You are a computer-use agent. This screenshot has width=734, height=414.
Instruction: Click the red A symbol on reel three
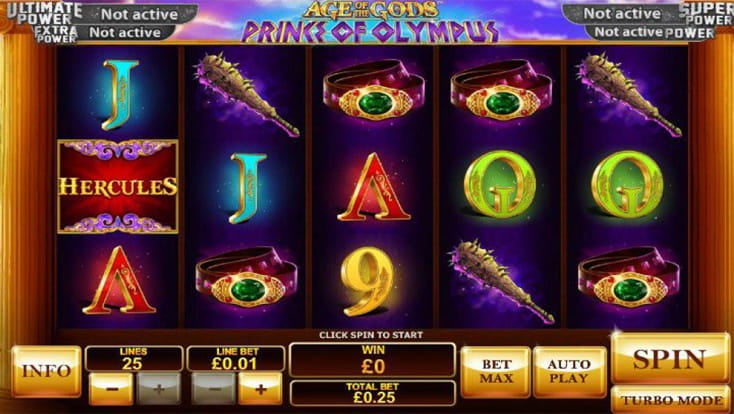point(374,187)
